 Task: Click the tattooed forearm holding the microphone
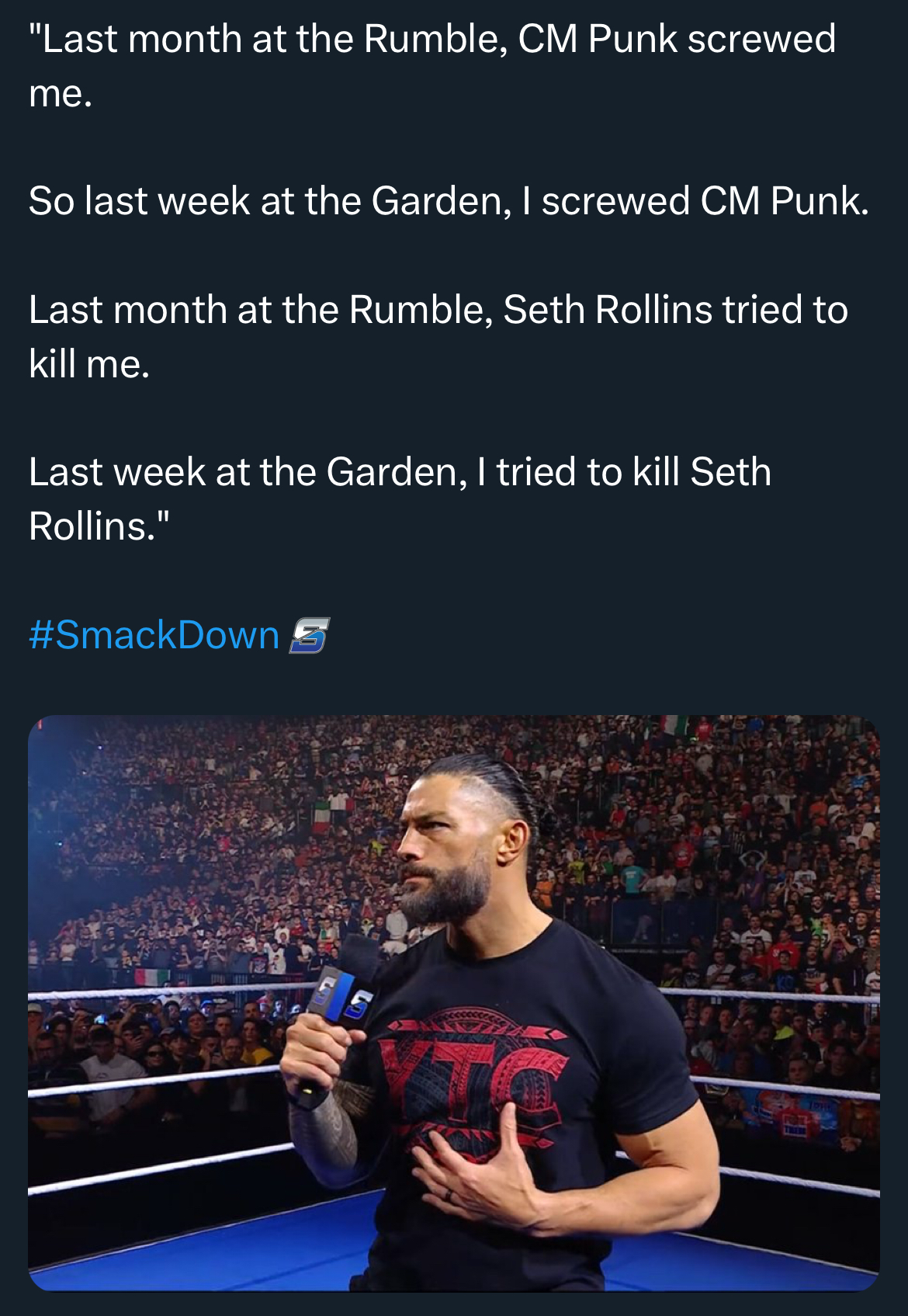pyautogui.click(x=322, y=1136)
